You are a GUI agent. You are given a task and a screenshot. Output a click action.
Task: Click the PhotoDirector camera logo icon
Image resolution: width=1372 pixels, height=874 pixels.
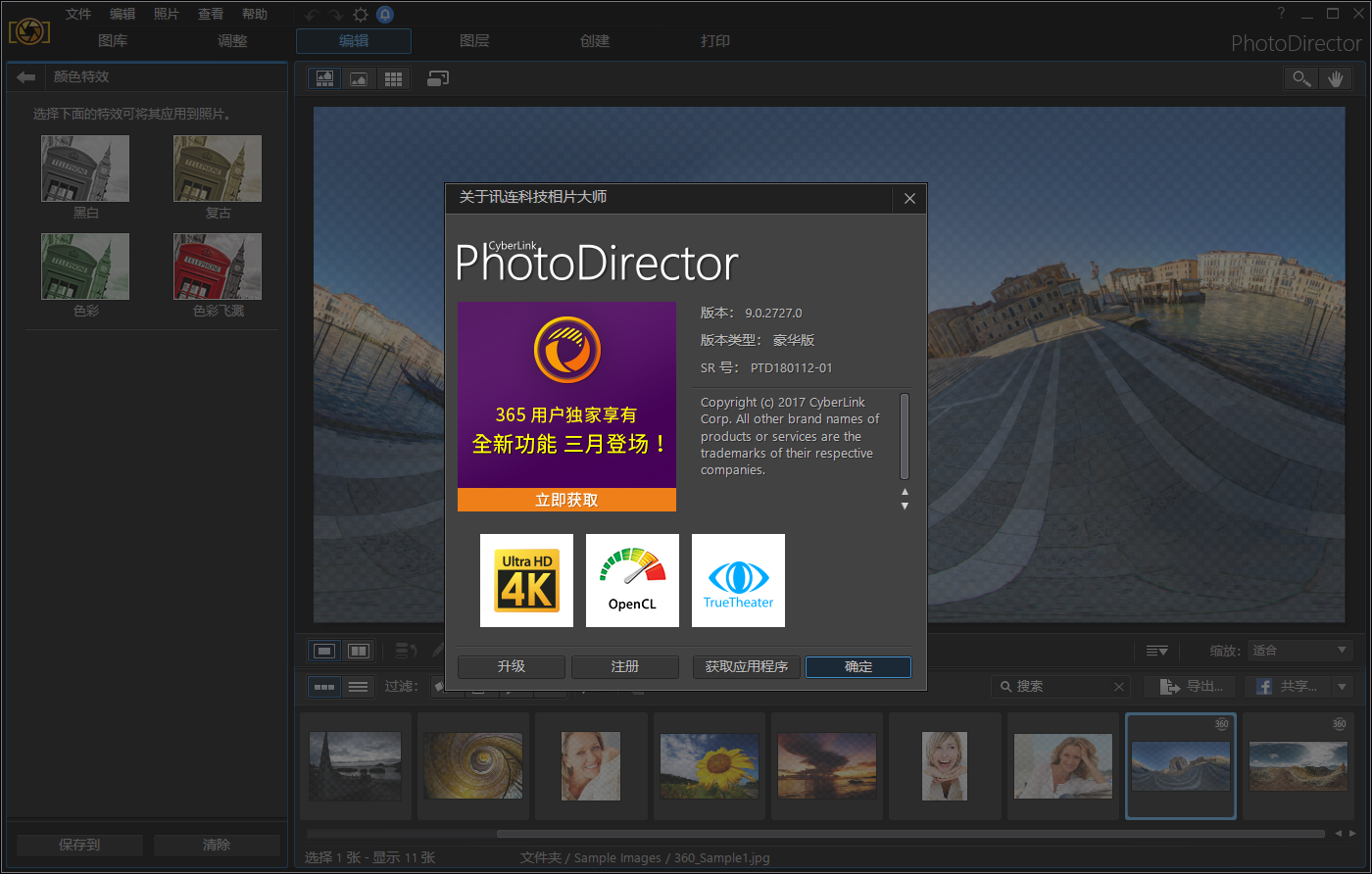pyautogui.click(x=29, y=30)
